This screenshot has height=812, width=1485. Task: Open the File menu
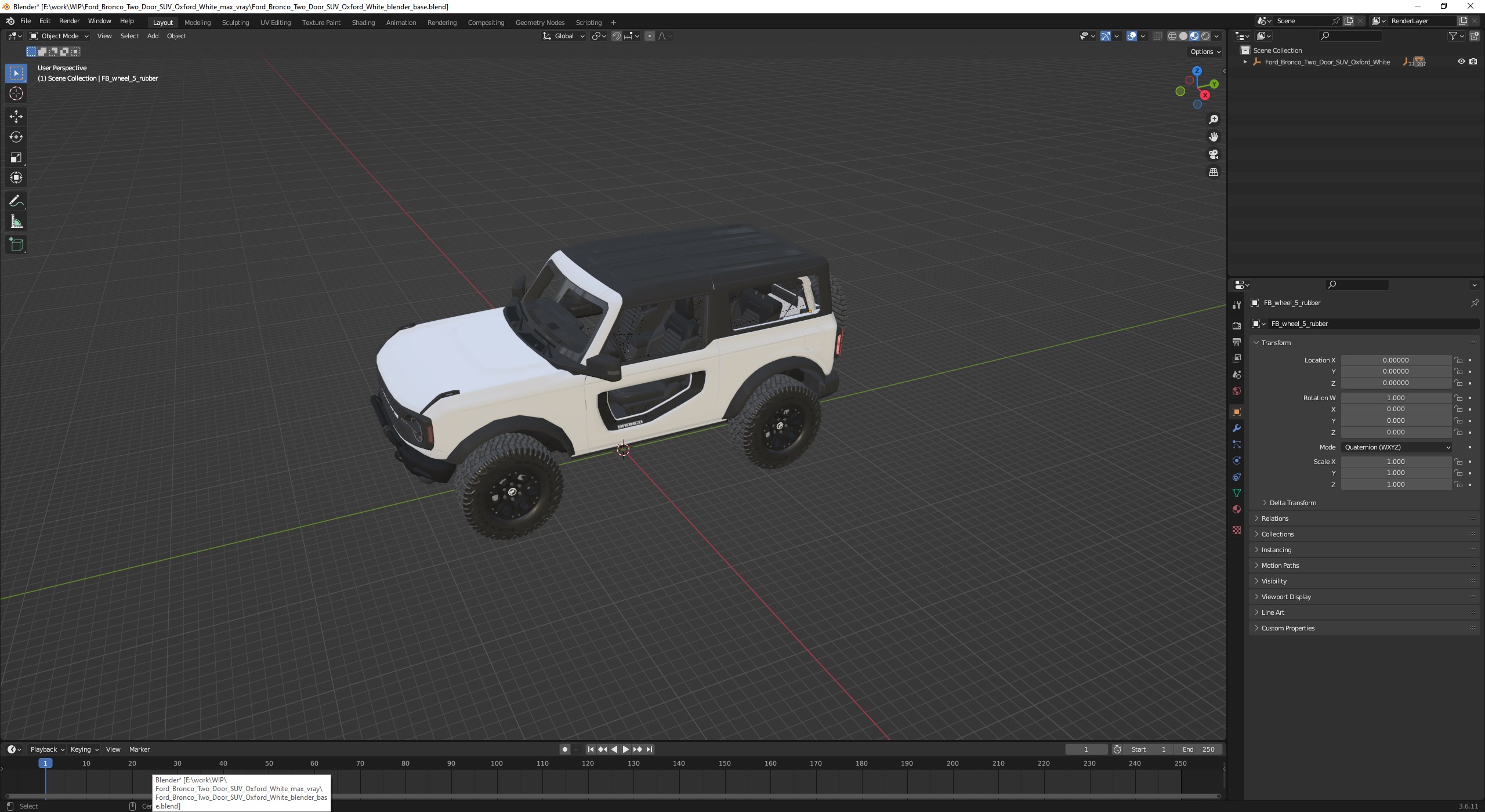pos(26,21)
